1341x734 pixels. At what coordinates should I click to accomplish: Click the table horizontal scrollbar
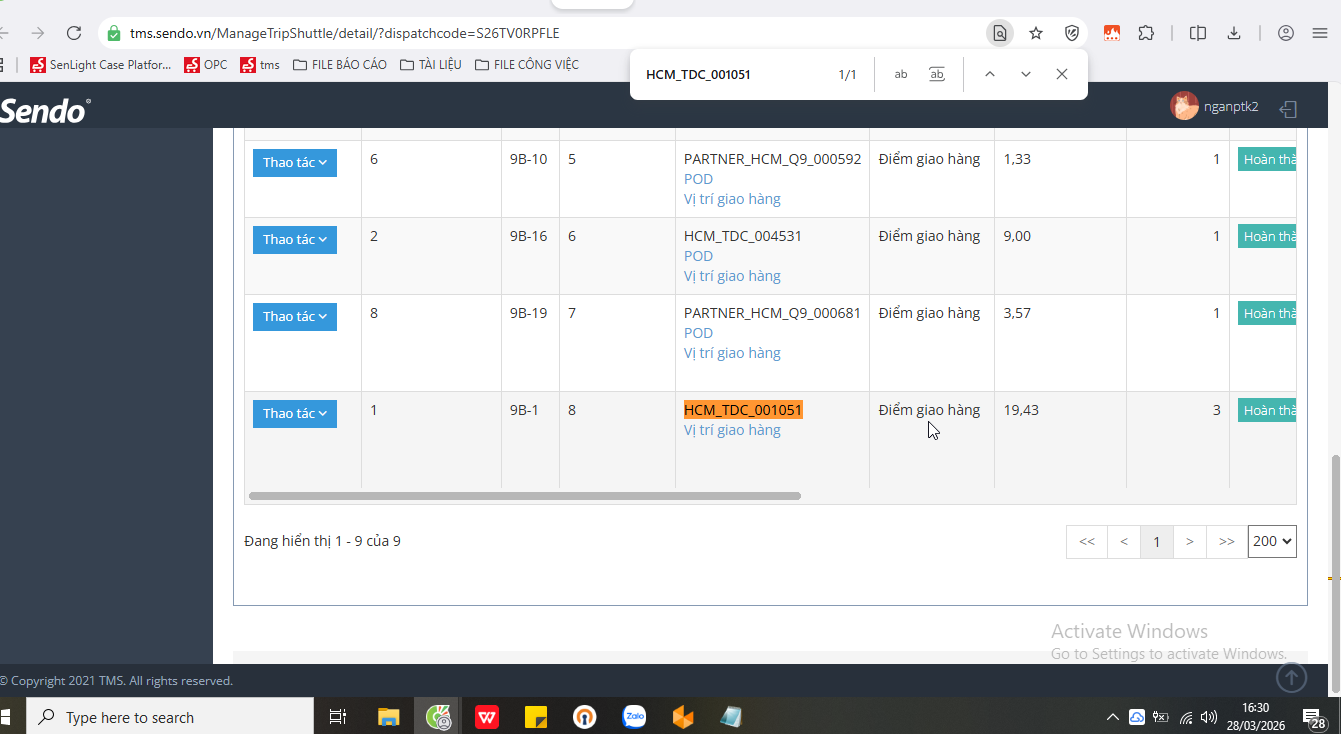click(x=525, y=496)
